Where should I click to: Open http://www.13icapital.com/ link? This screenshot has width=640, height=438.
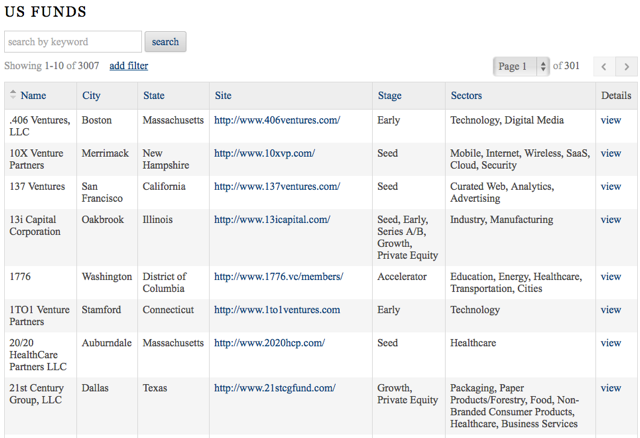(x=272, y=219)
